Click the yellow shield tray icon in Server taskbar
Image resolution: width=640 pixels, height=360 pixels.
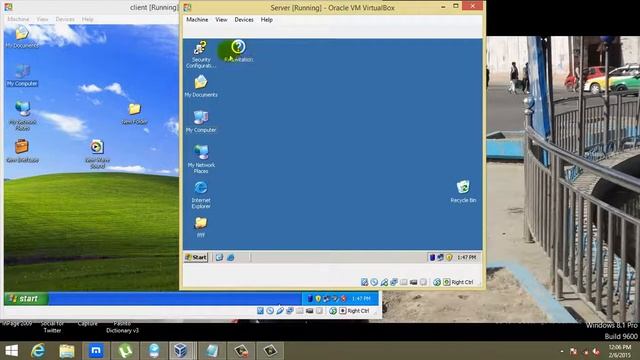coord(449,257)
